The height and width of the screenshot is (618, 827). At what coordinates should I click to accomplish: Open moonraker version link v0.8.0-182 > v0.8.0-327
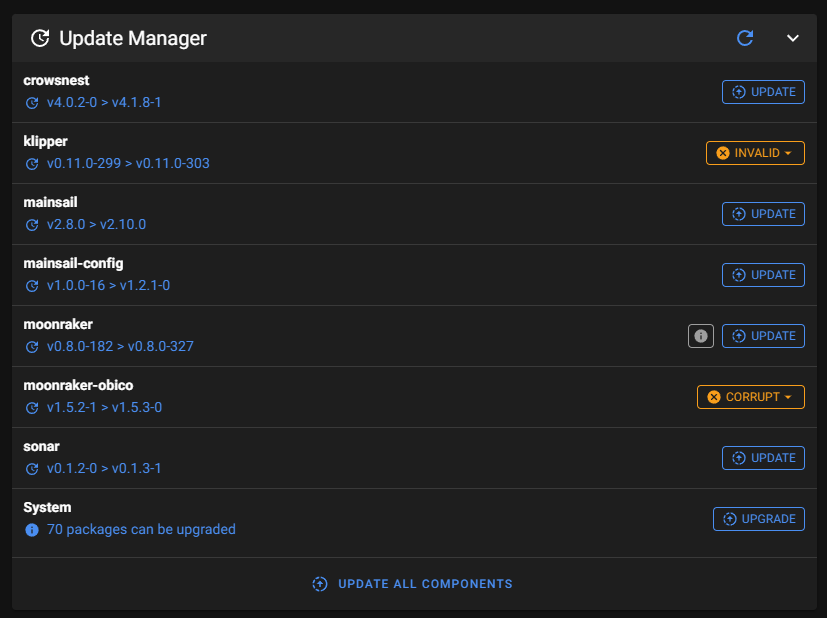click(120, 346)
